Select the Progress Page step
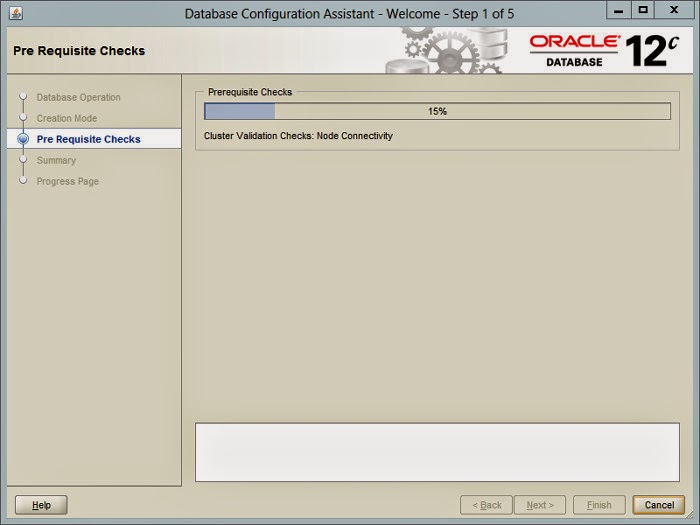This screenshot has width=700, height=525. pyautogui.click(x=67, y=181)
